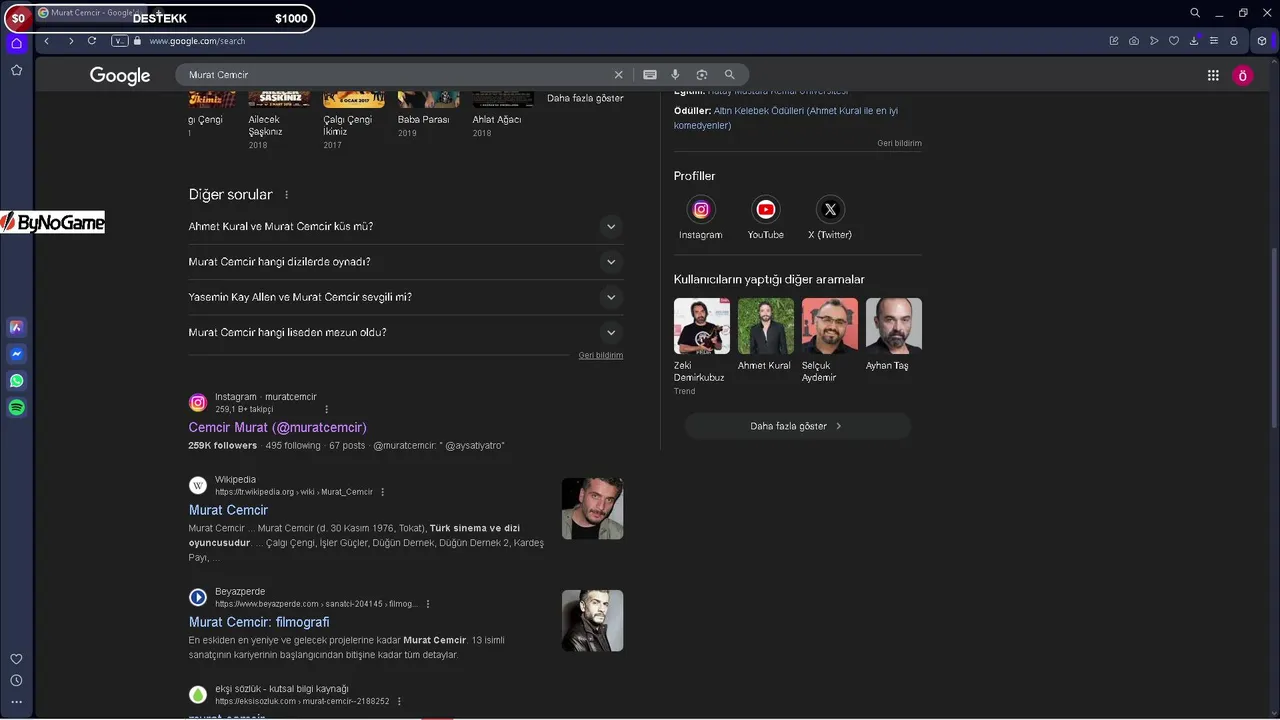Image resolution: width=1280 pixels, height=720 pixels.
Task: Click the magnifier search button in search box
Action: 730,75
